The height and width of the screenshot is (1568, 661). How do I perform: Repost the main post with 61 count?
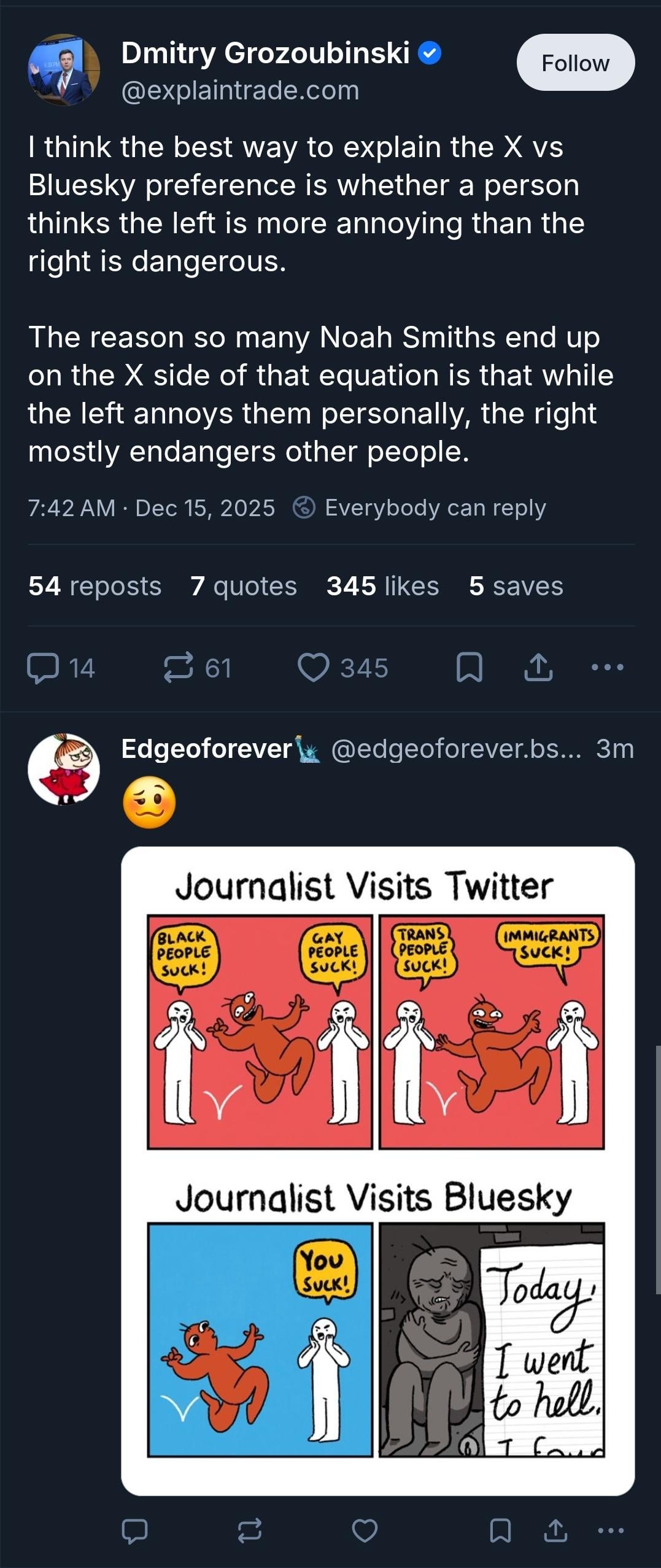[179, 668]
